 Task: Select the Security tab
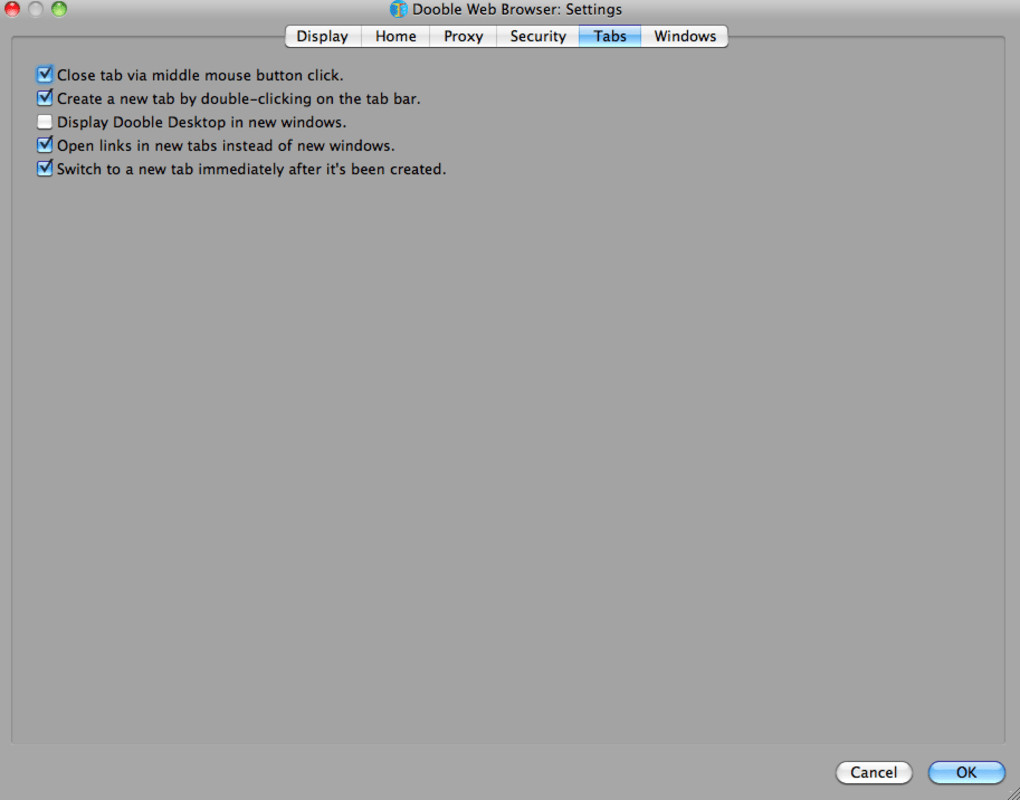[x=538, y=36]
